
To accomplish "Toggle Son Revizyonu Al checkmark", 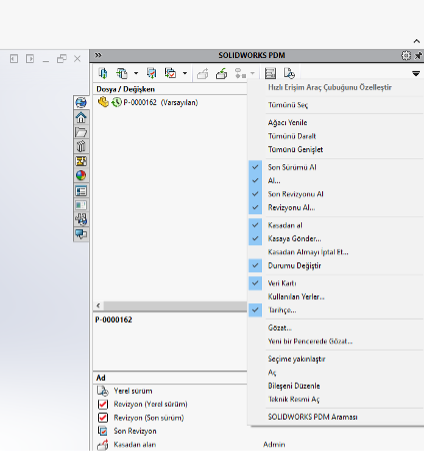I will 255,194.
